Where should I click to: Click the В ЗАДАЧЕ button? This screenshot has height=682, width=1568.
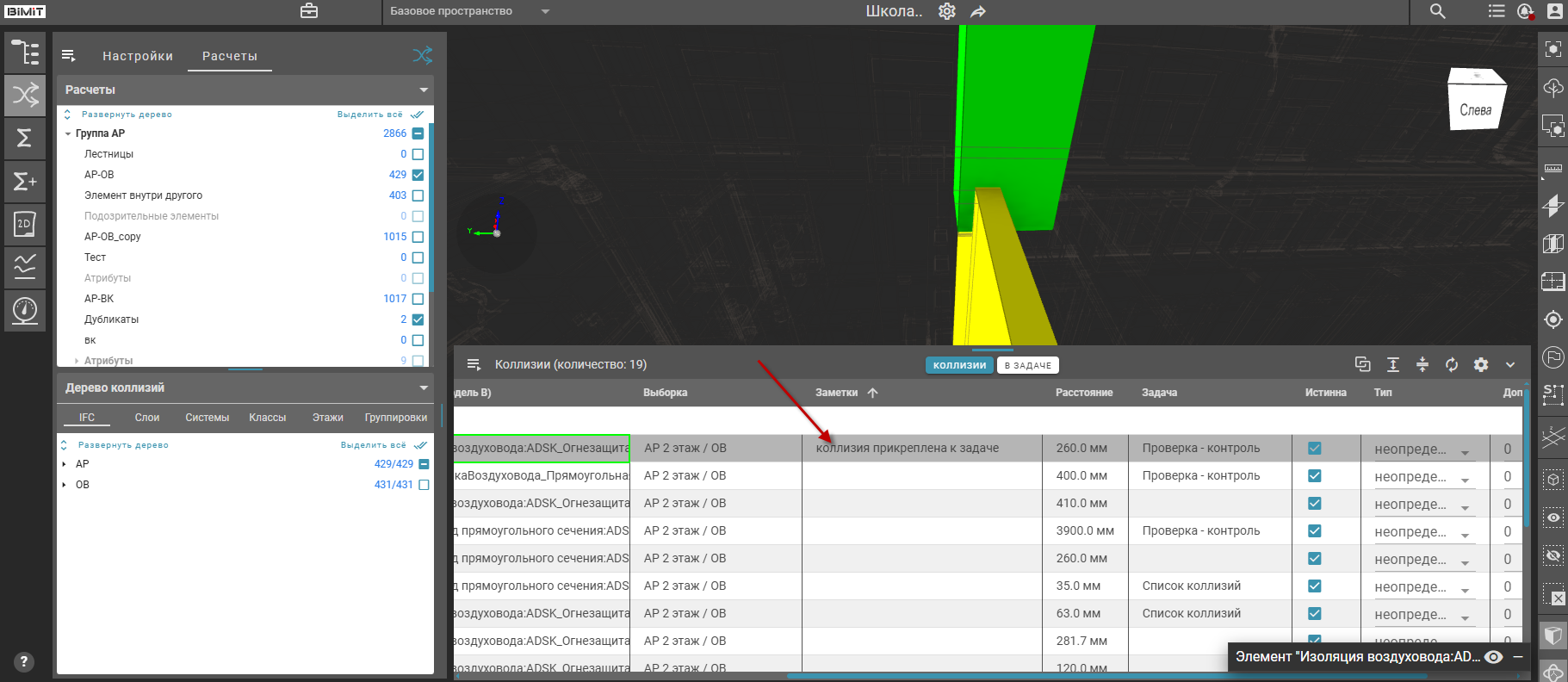click(1027, 365)
